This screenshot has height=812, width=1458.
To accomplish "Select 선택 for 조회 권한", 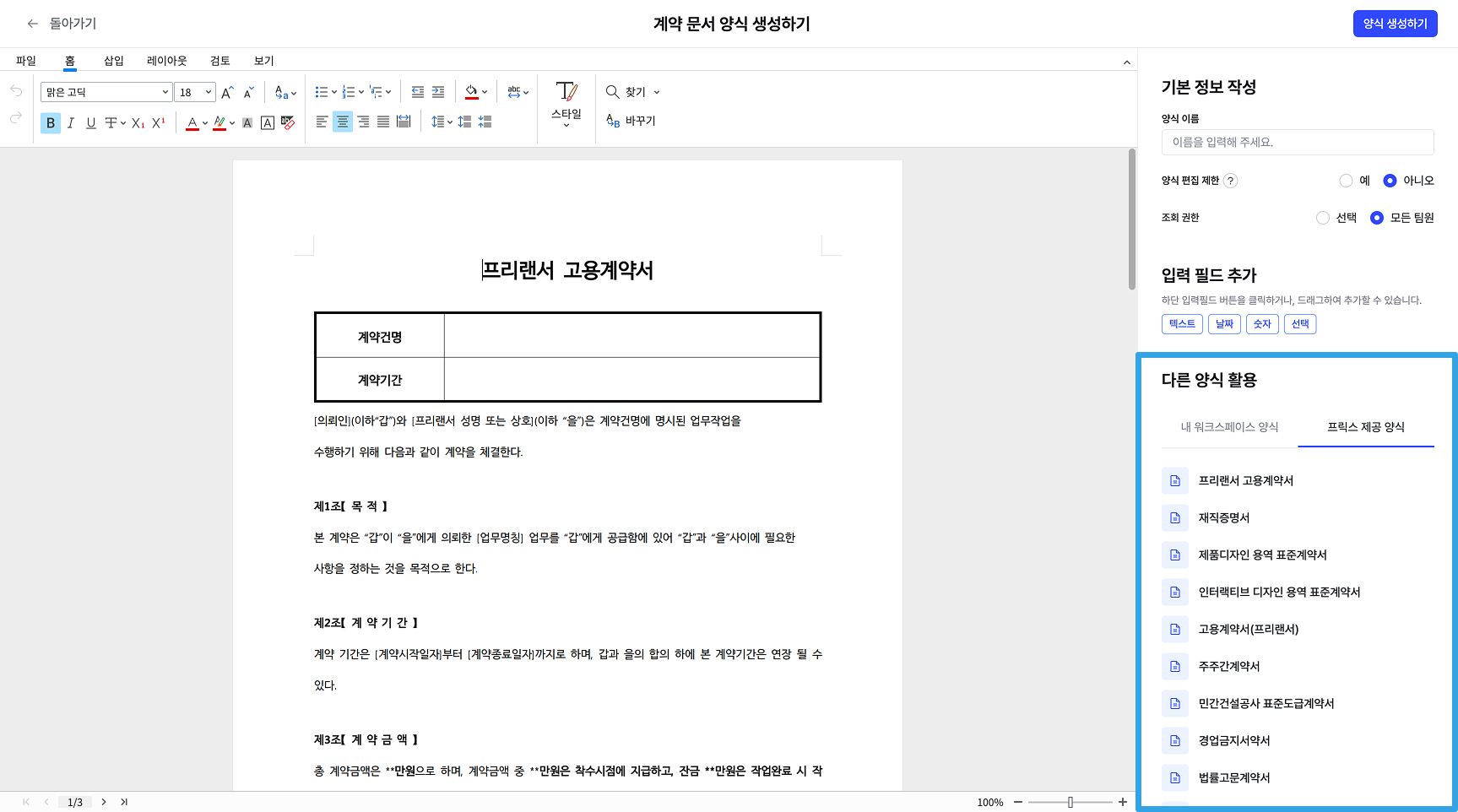I will coord(1323,218).
